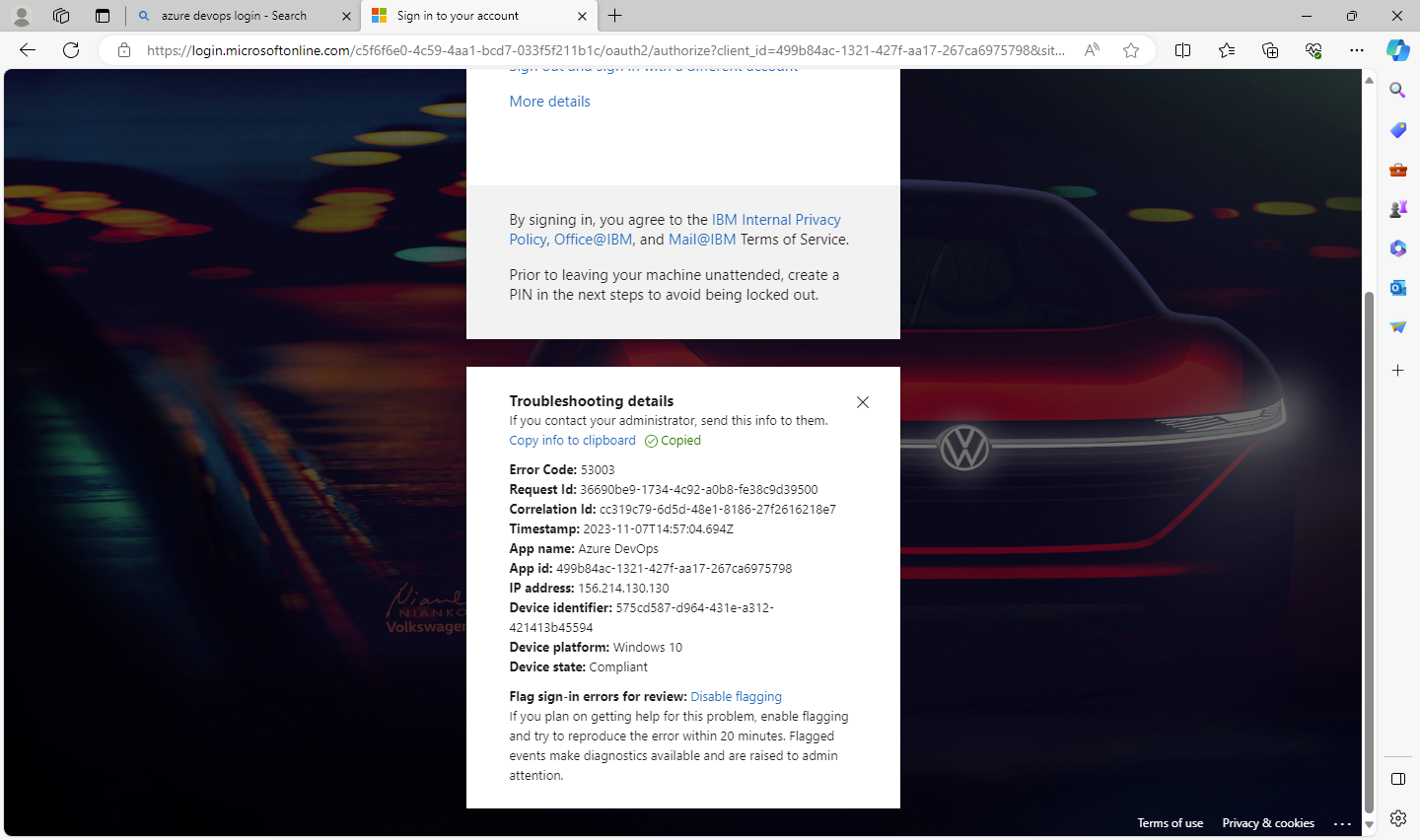Select IP address 156.214.130.130
Screen dimensions: 1420x840
tap(623, 589)
